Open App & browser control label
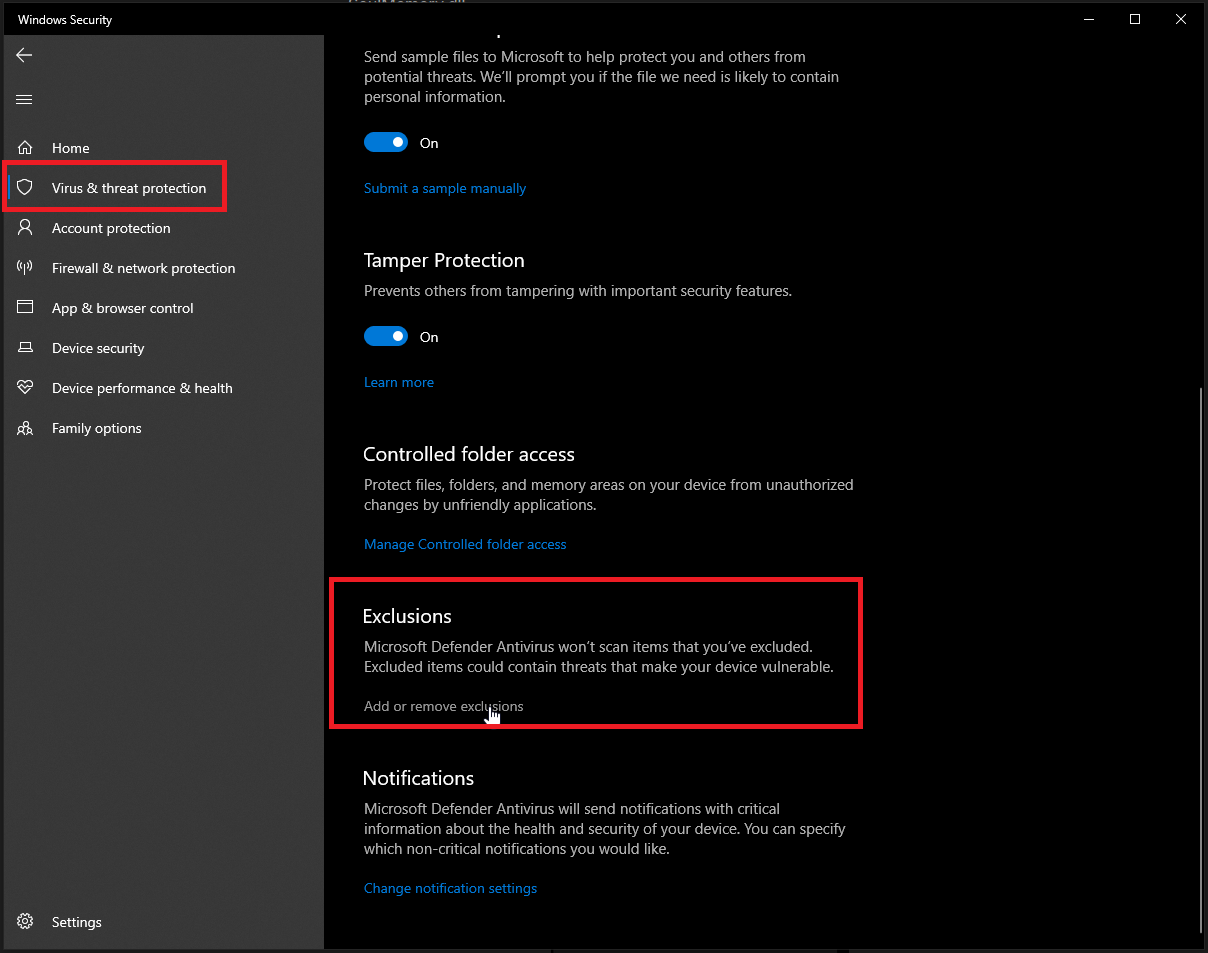1208x953 pixels. 123,308
